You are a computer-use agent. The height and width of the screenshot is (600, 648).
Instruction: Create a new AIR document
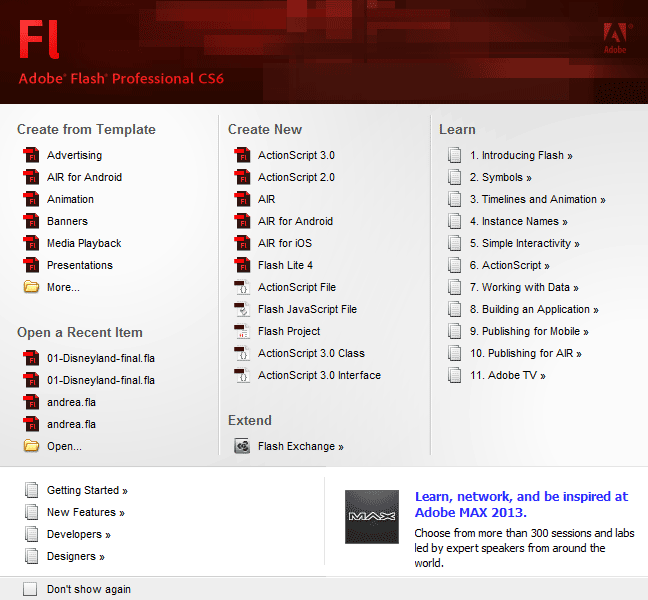(267, 199)
